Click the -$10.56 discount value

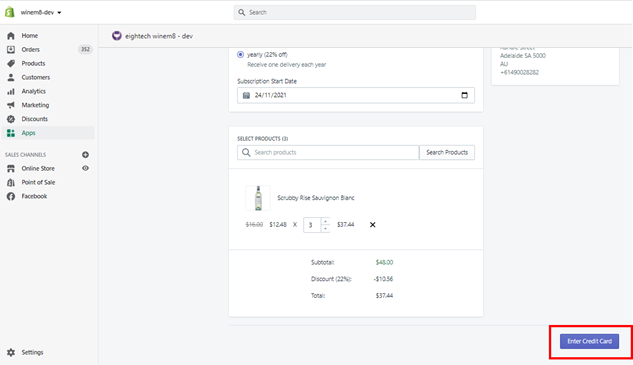pos(383,279)
